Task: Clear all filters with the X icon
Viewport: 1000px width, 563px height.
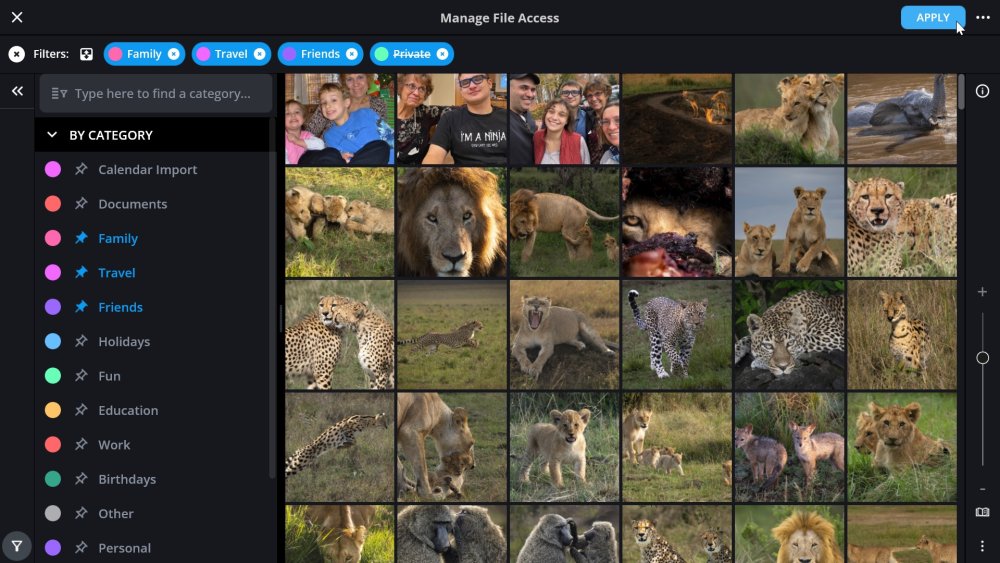Action: (x=17, y=54)
